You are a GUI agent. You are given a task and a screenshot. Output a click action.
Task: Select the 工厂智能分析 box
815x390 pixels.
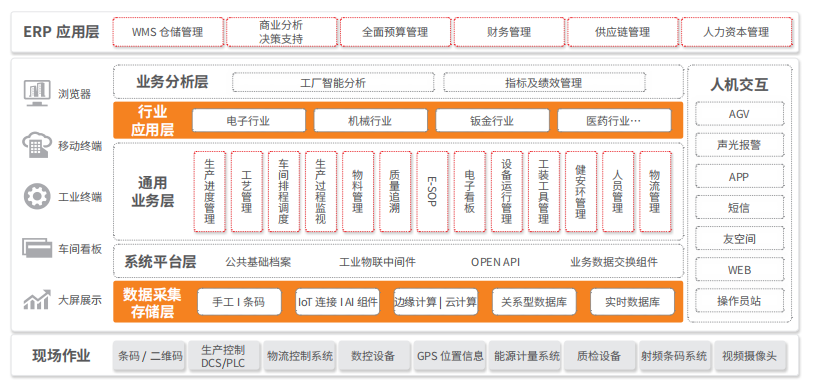(x=333, y=83)
